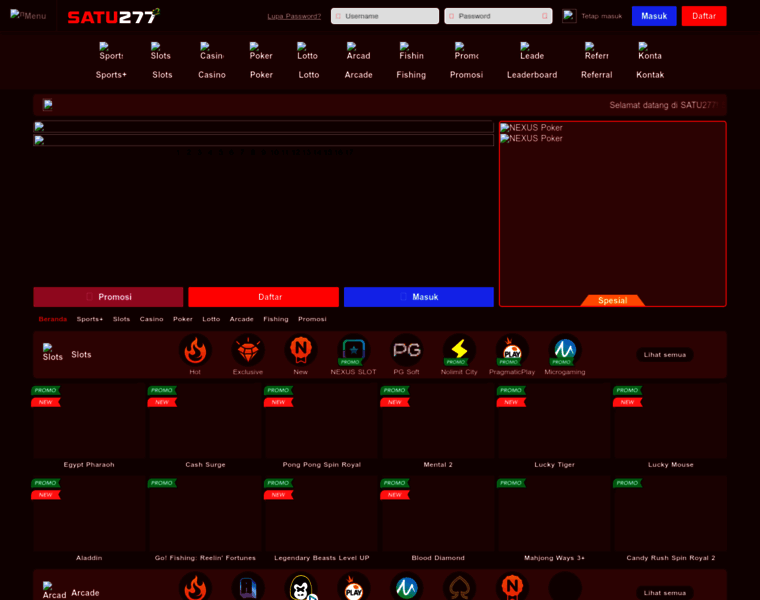Open PG Soft provider icon
Image resolution: width=760 pixels, height=600 pixels.
(x=406, y=350)
